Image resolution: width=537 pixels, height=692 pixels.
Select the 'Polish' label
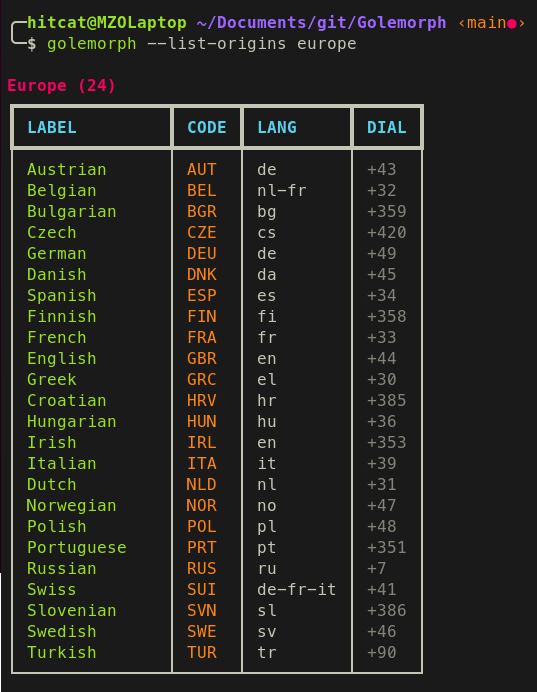tap(56, 527)
